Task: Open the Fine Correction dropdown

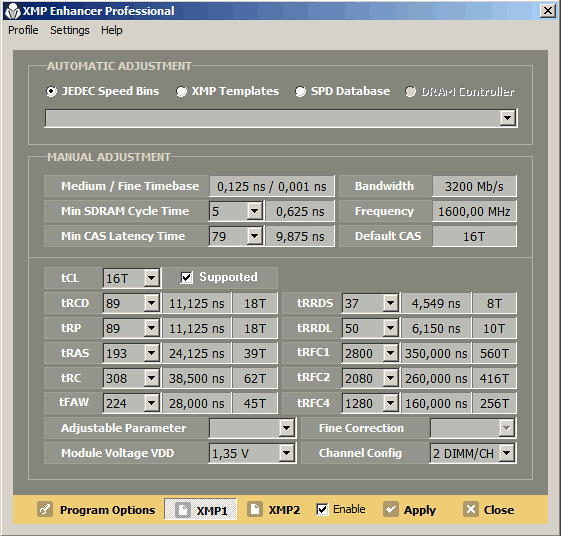Action: [507, 428]
